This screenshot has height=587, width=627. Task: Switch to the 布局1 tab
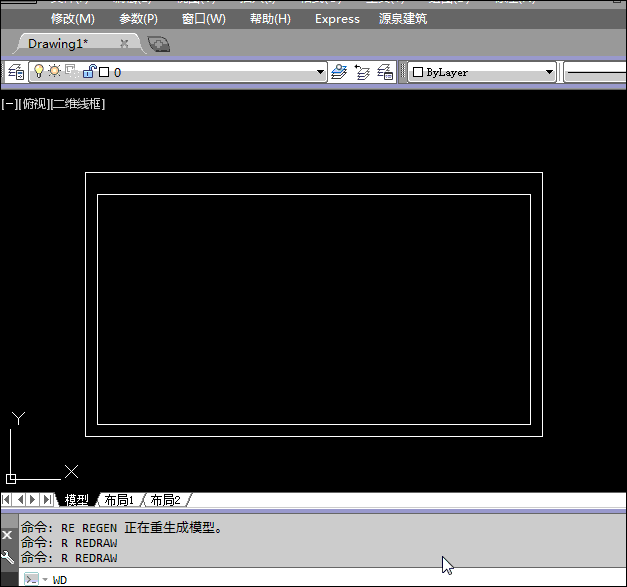click(119, 500)
